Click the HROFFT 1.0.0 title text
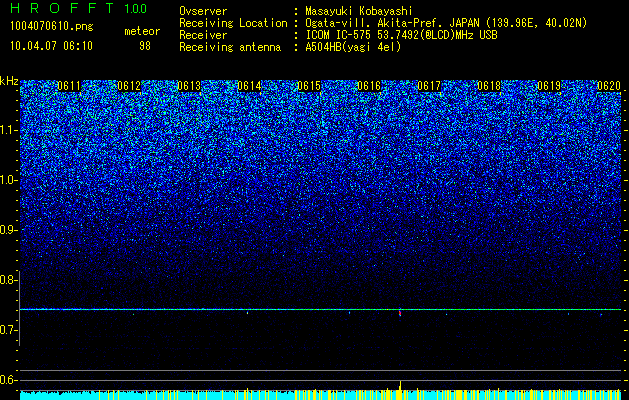This screenshot has height=400, width=629. [79, 8]
